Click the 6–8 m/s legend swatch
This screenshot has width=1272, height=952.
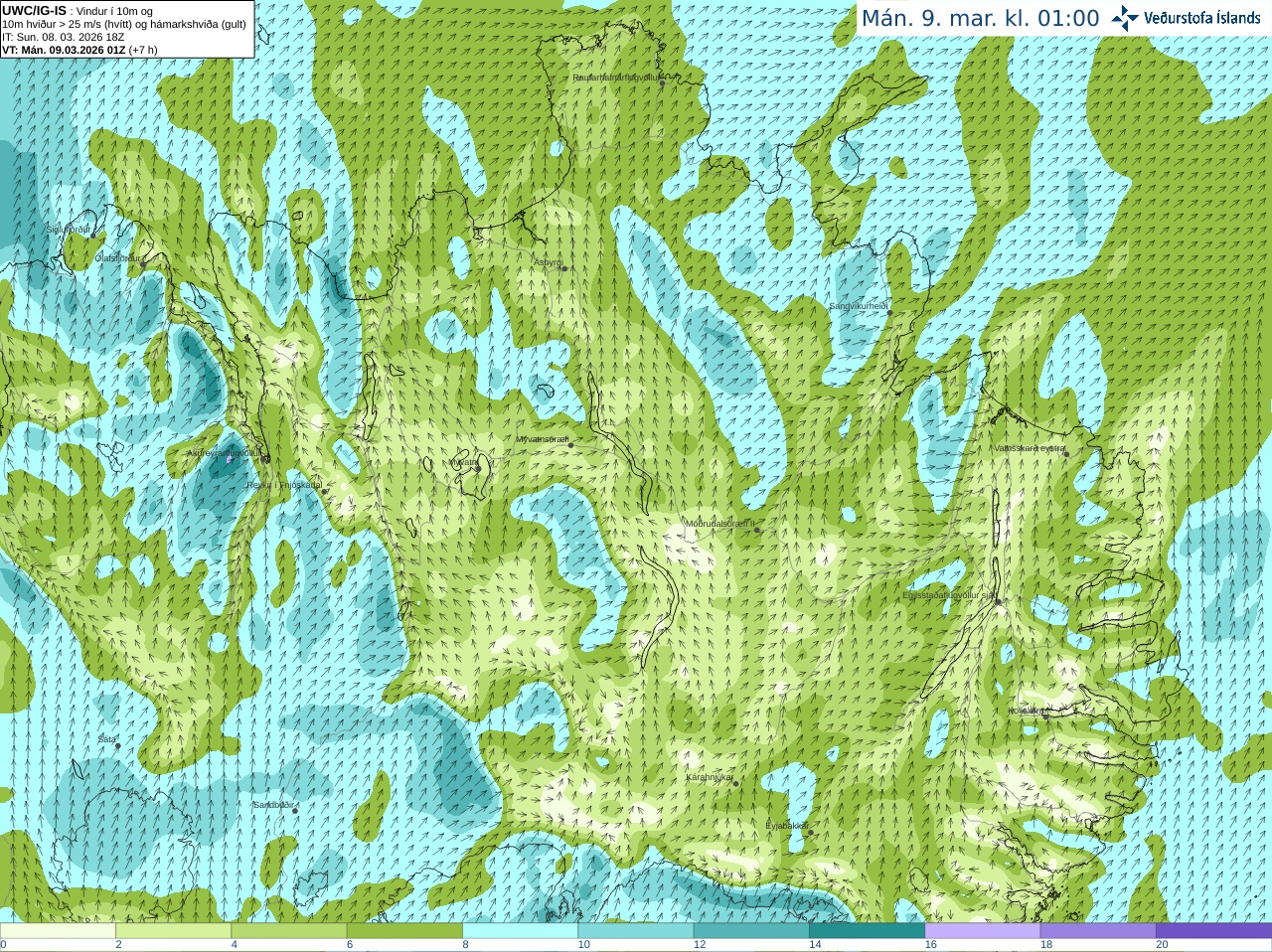(404, 931)
